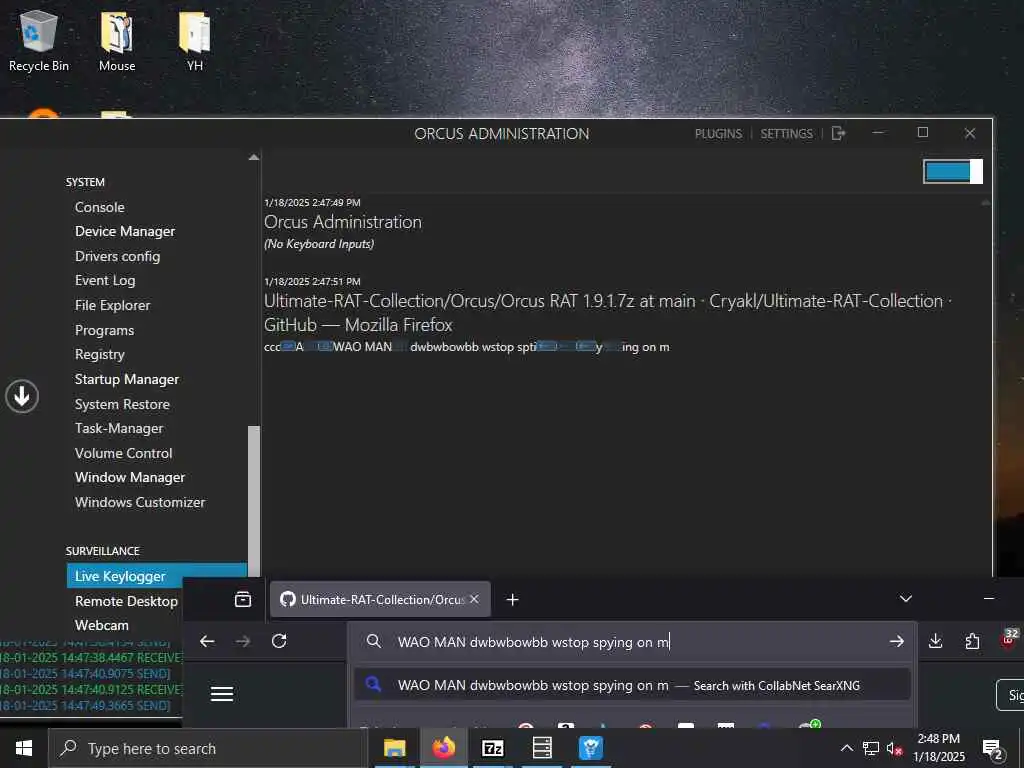
Task: Click the Firefox View icon
Action: coord(243,599)
